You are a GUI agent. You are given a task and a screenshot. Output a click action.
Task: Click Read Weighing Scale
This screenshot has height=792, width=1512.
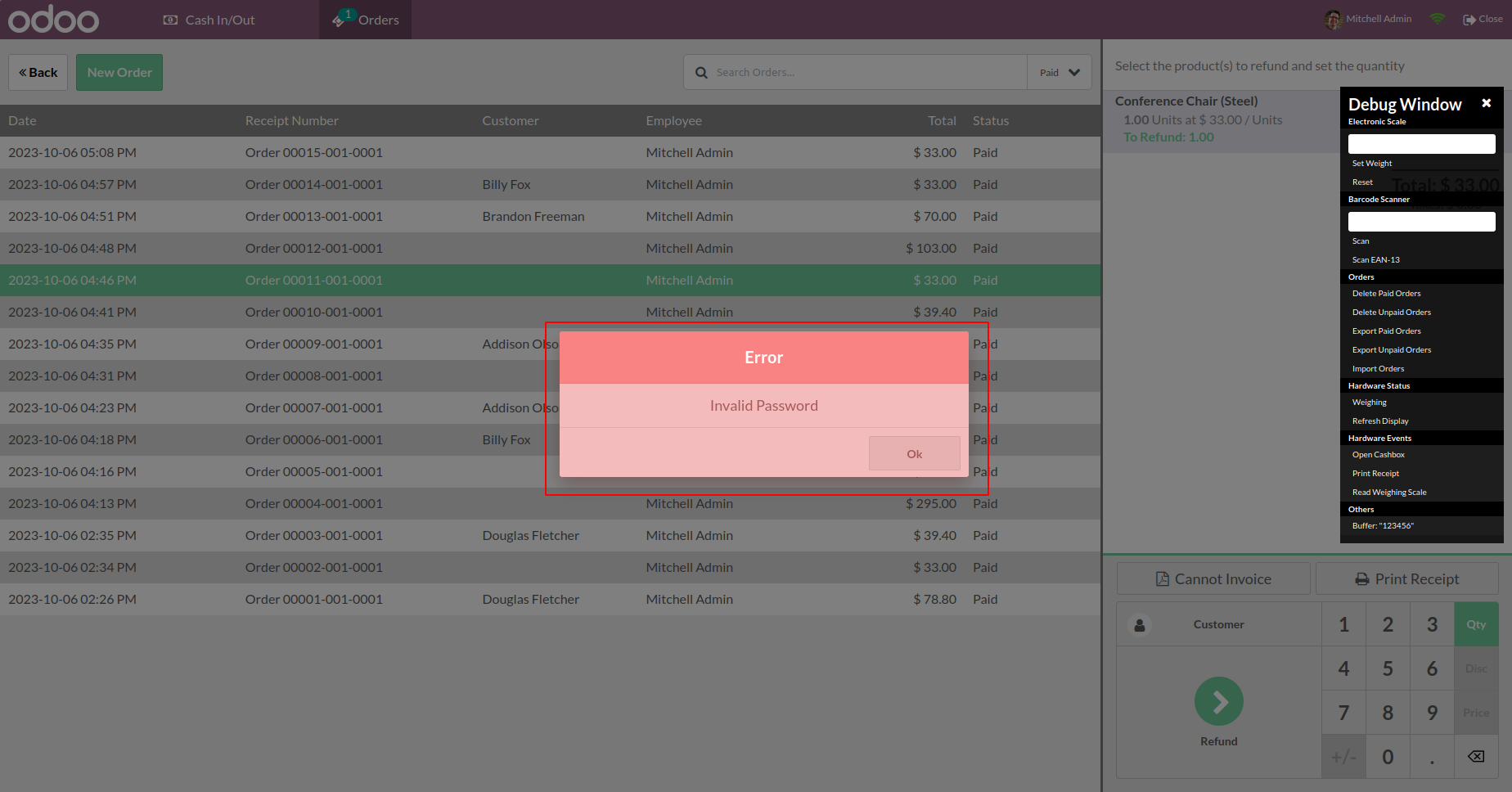point(1389,493)
